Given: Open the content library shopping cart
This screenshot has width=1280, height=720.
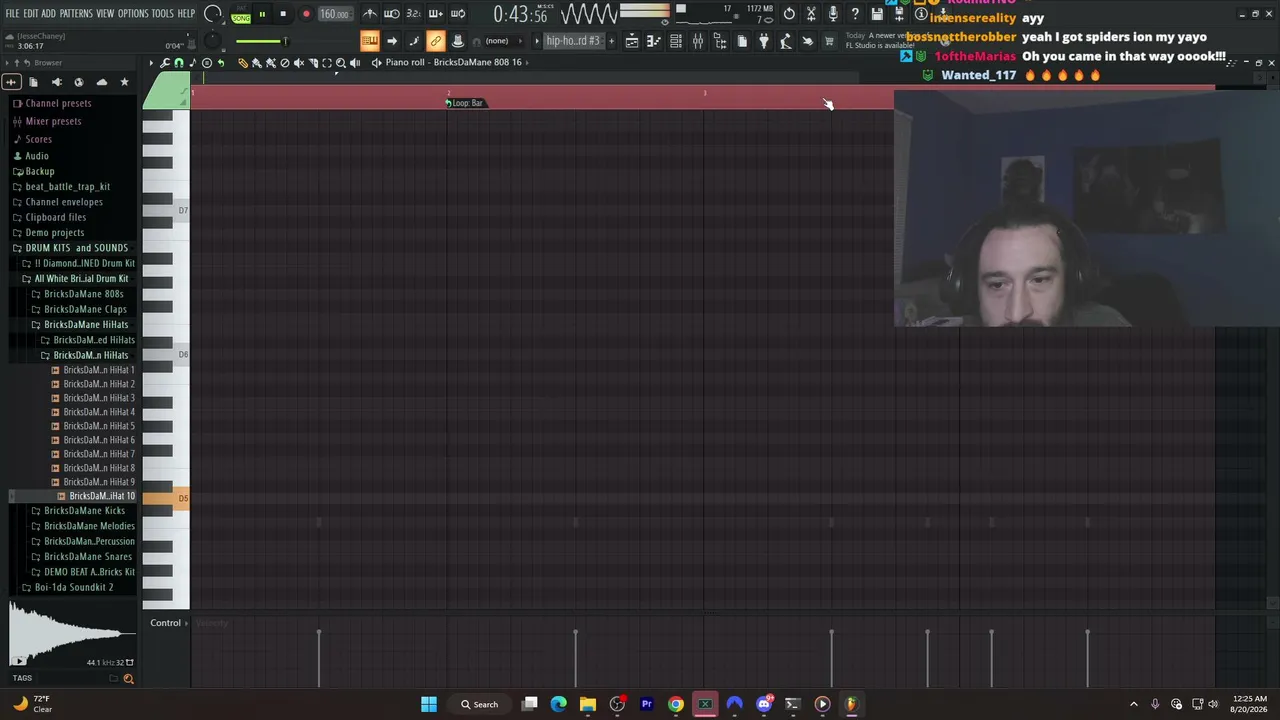Looking at the screenshot, I should click(x=830, y=41).
